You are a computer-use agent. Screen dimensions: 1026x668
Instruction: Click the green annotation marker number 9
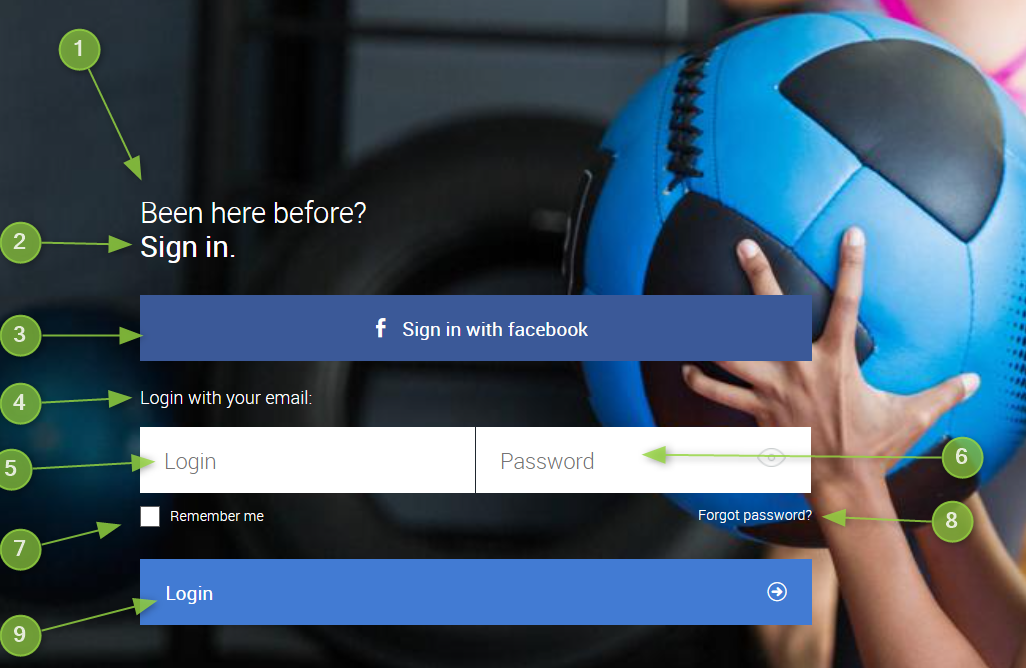tap(20, 634)
